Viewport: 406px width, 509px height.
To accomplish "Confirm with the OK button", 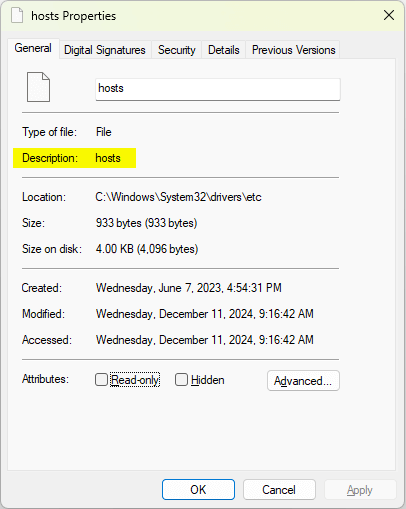I will click(x=198, y=489).
